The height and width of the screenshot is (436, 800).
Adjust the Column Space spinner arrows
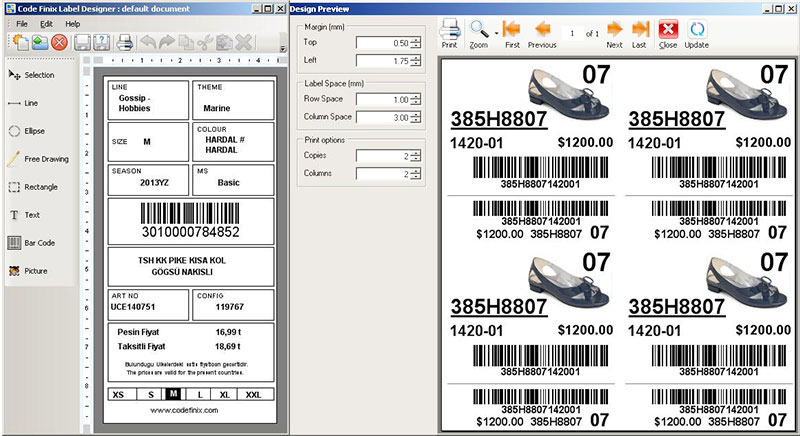click(x=416, y=118)
